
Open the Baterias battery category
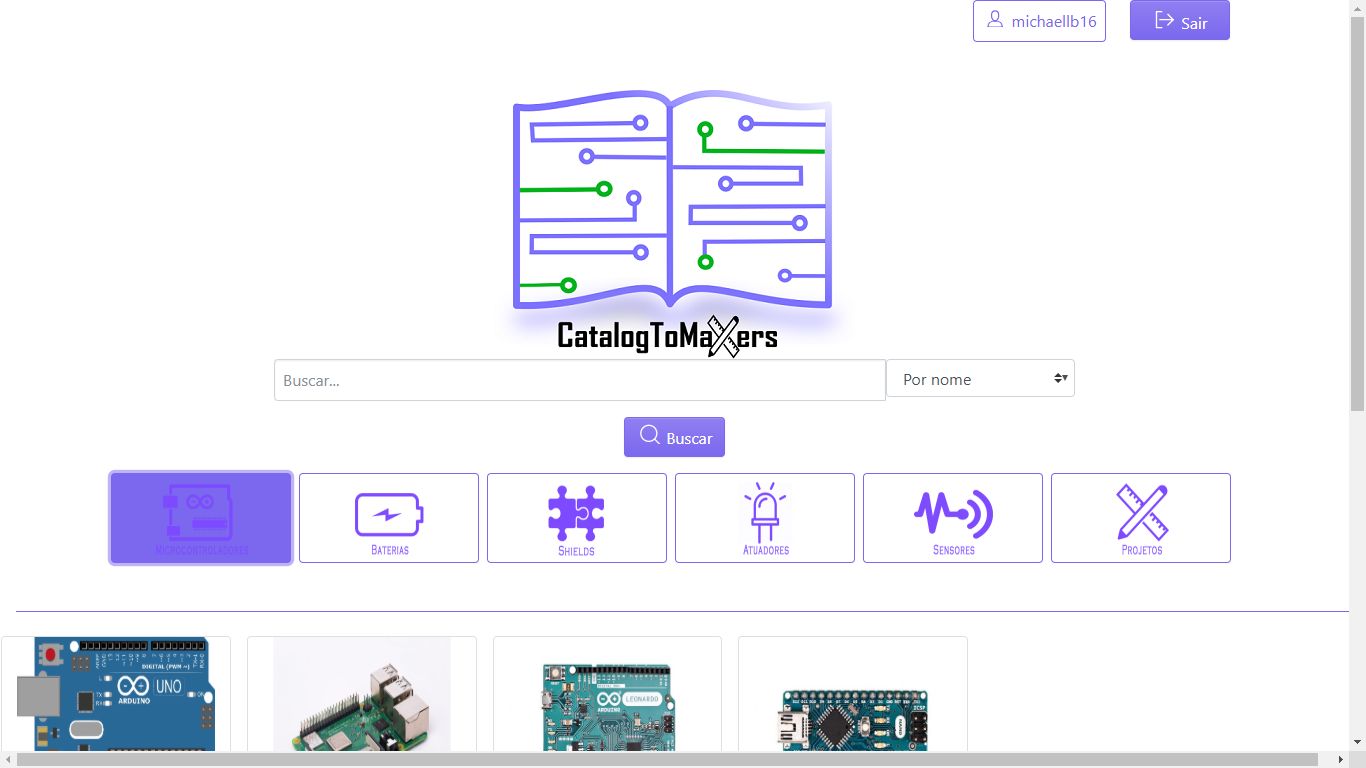click(389, 517)
